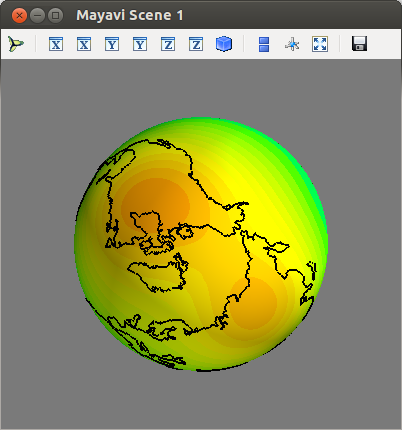Minimize the Mayavi Scene 1 window
This screenshot has width=402, height=430.
click(37, 16)
